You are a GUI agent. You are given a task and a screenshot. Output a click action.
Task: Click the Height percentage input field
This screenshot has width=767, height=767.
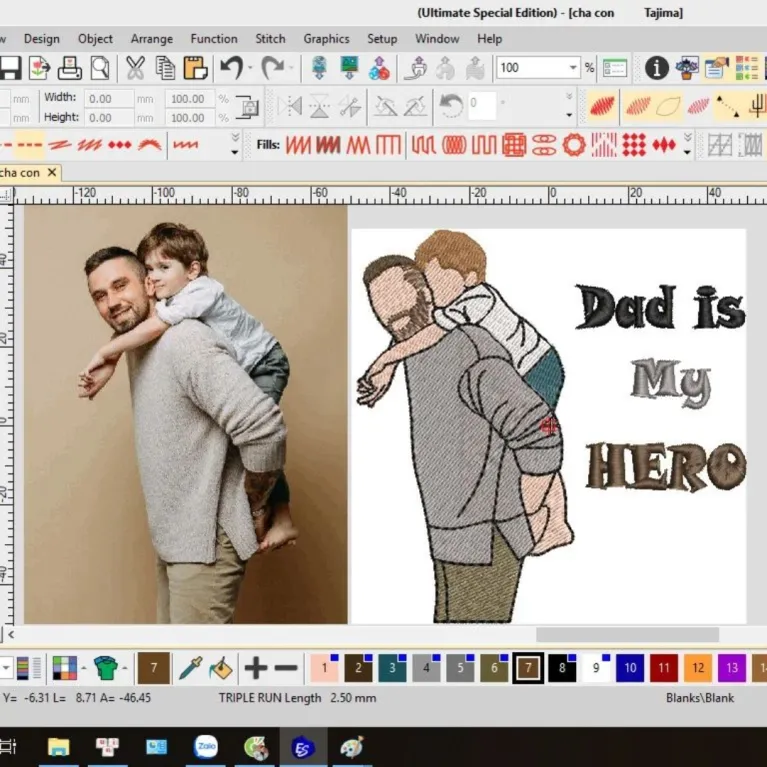[190, 118]
